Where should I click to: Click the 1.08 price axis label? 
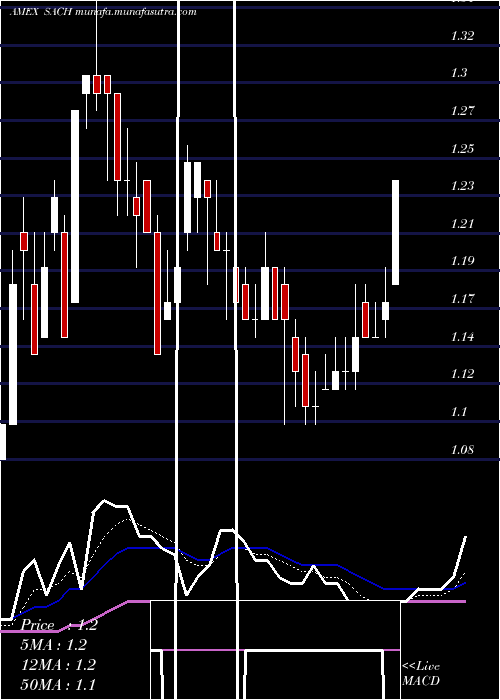pos(462,449)
